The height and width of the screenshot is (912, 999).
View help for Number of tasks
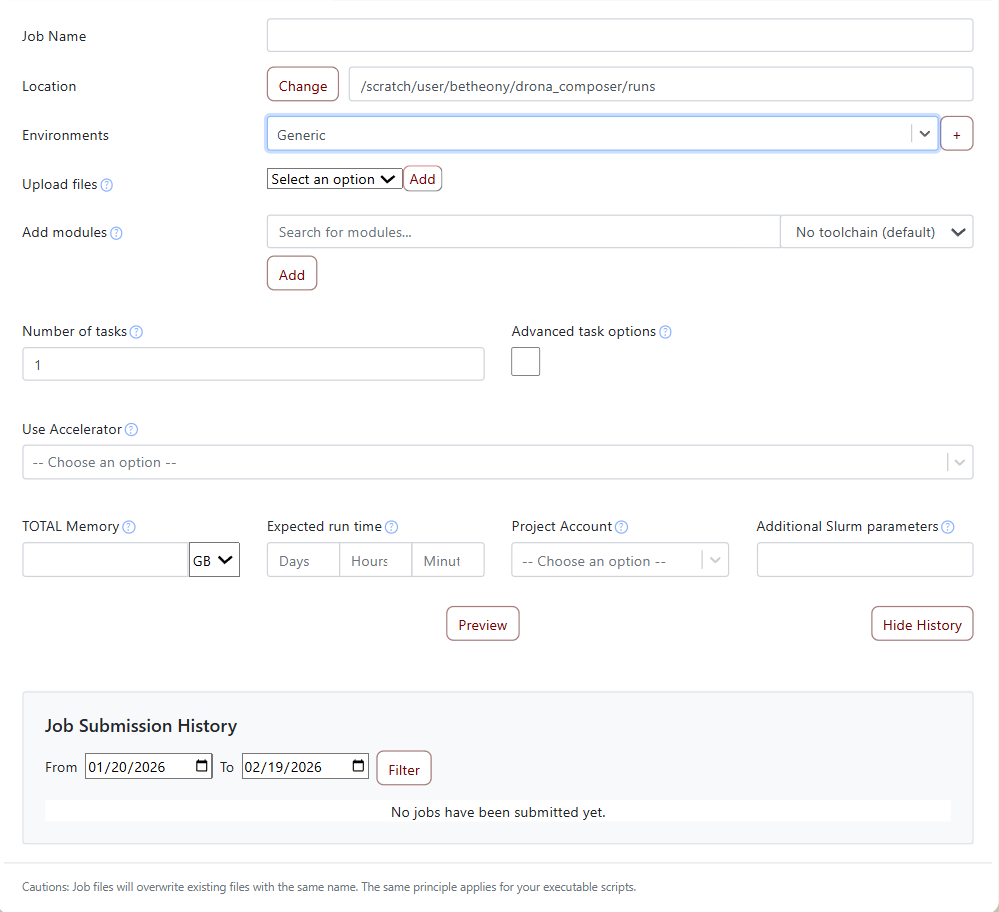(136, 331)
